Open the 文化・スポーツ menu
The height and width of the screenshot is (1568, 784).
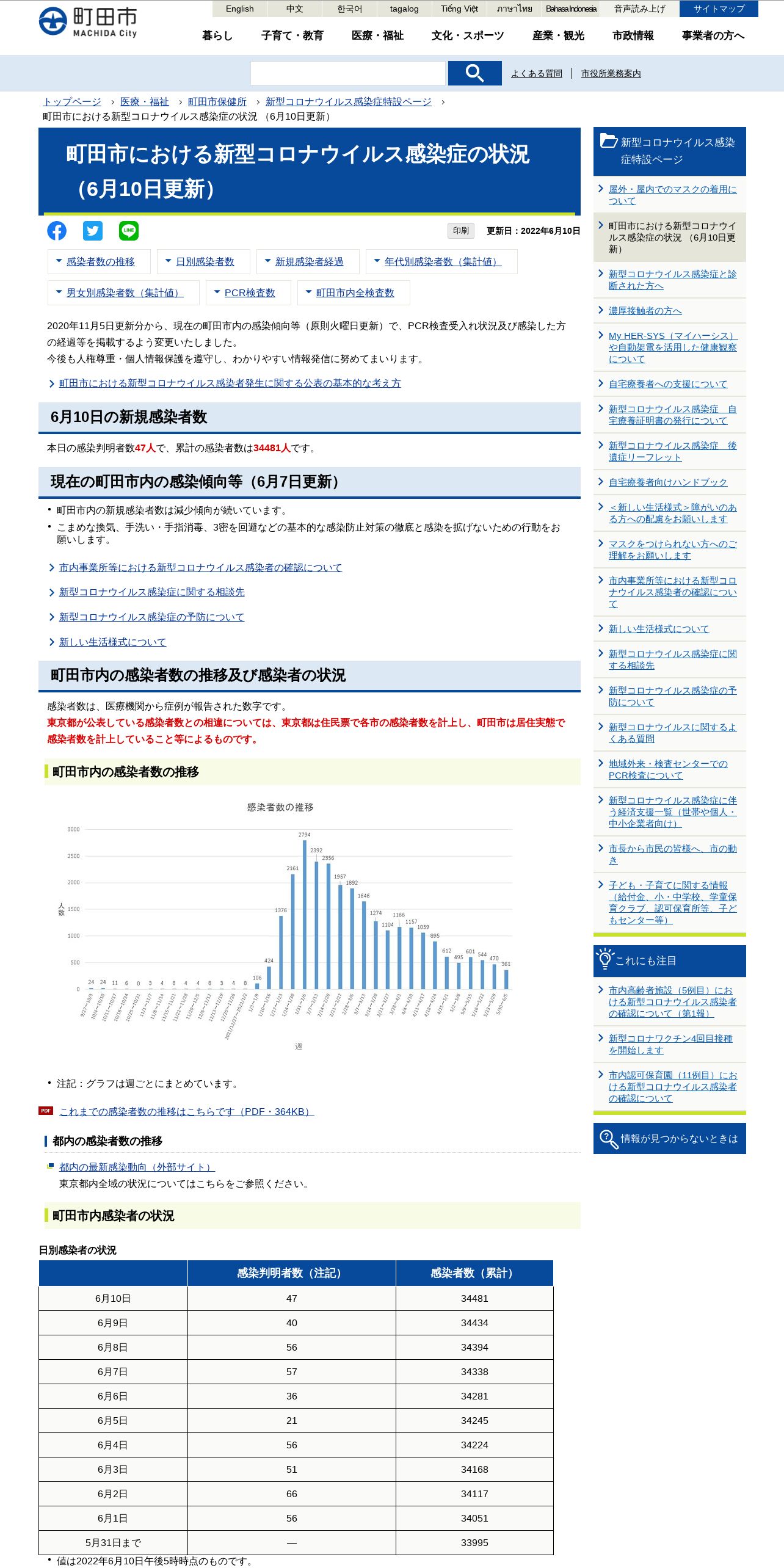point(468,35)
